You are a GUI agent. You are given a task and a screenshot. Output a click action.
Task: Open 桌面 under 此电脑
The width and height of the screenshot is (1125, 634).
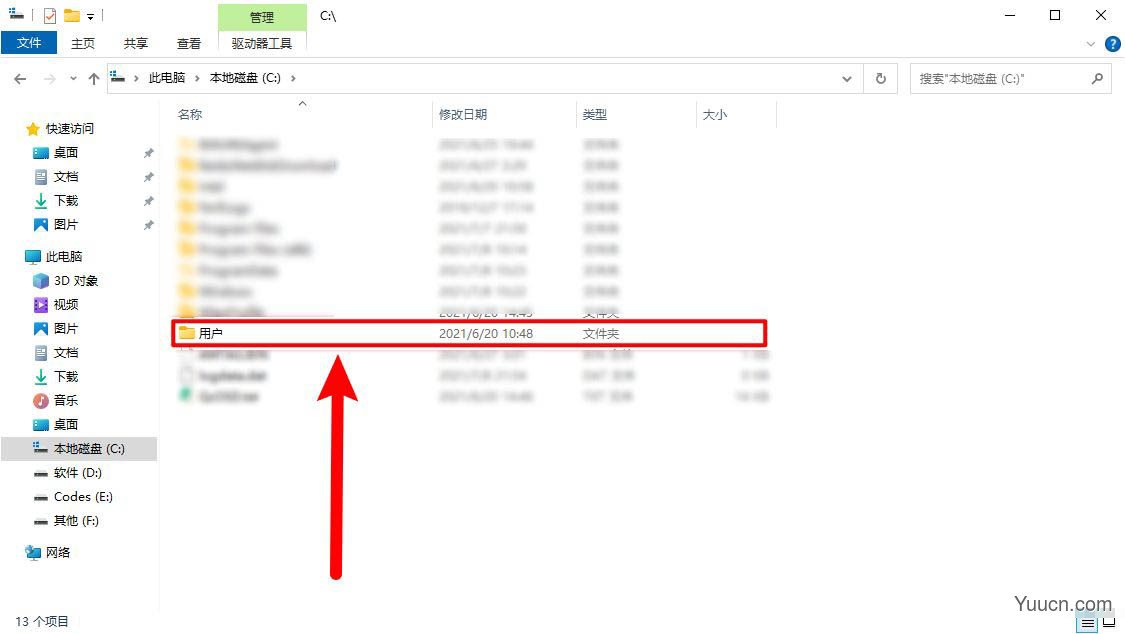(x=66, y=425)
